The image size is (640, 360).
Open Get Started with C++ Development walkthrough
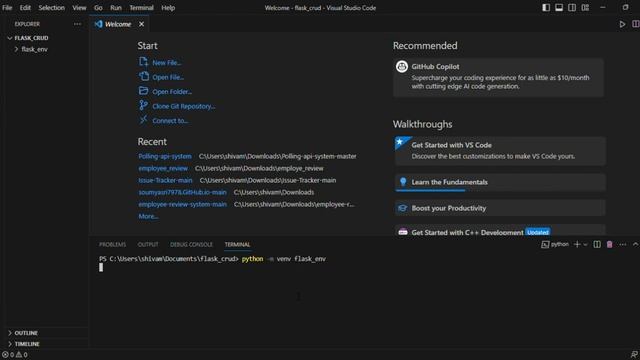click(500, 230)
